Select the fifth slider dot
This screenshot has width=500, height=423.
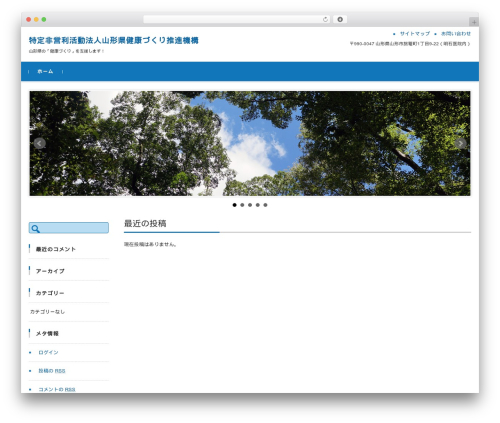pyautogui.click(x=265, y=205)
